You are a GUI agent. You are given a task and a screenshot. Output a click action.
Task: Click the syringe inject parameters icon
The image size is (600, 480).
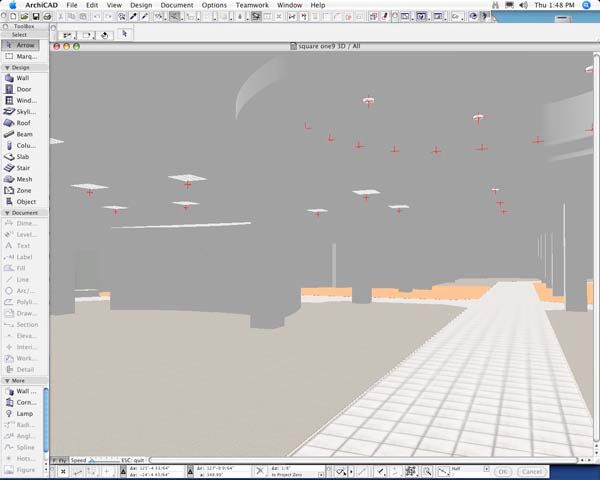145,16
